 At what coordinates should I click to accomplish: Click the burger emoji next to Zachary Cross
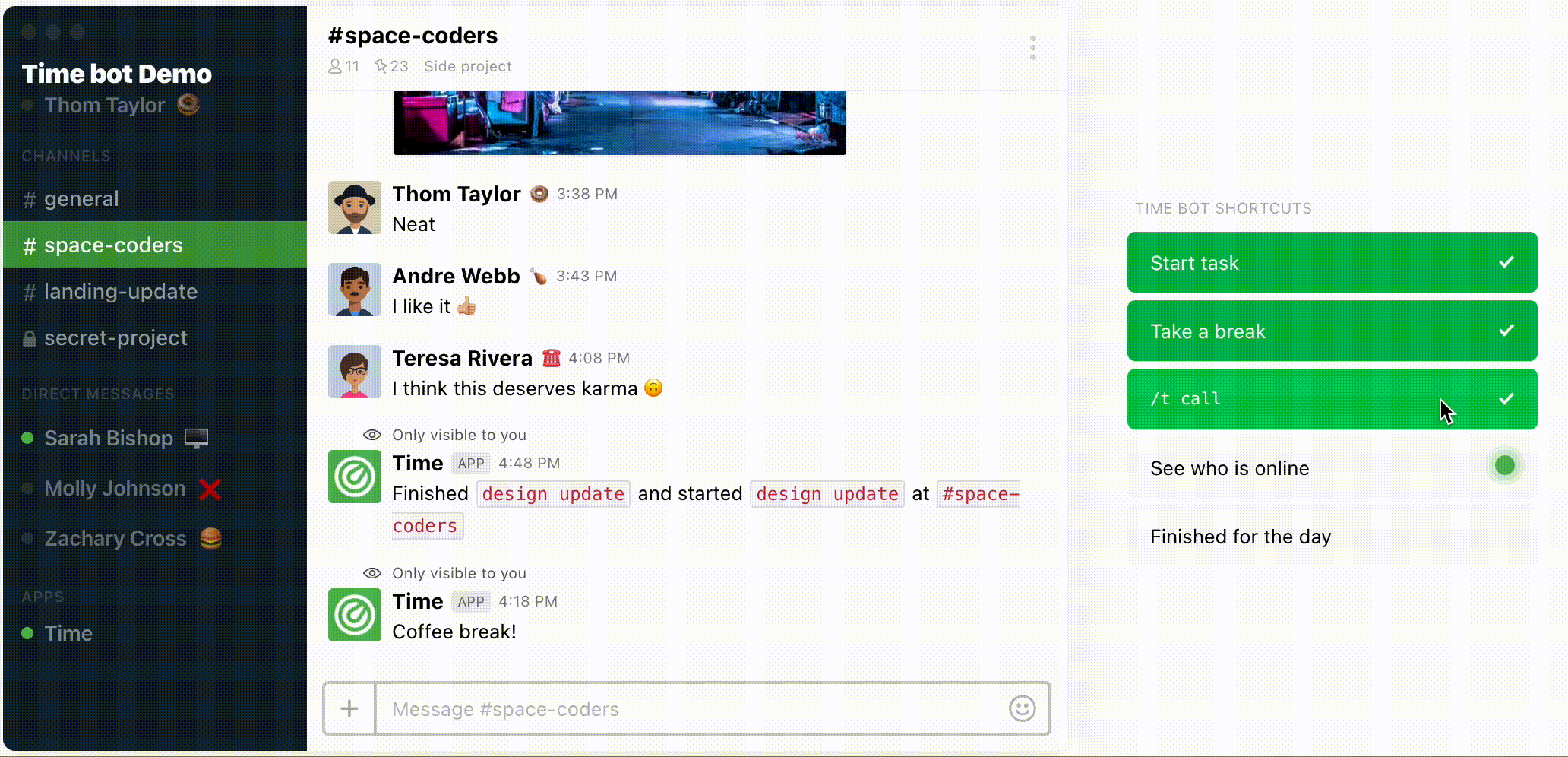point(210,538)
